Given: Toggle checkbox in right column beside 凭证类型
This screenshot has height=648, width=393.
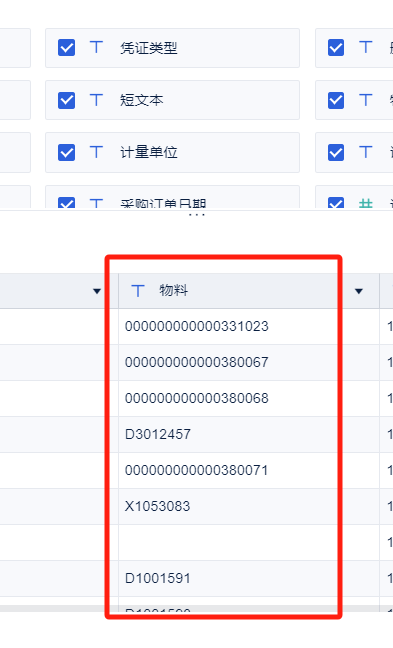Looking at the screenshot, I should [x=336, y=48].
